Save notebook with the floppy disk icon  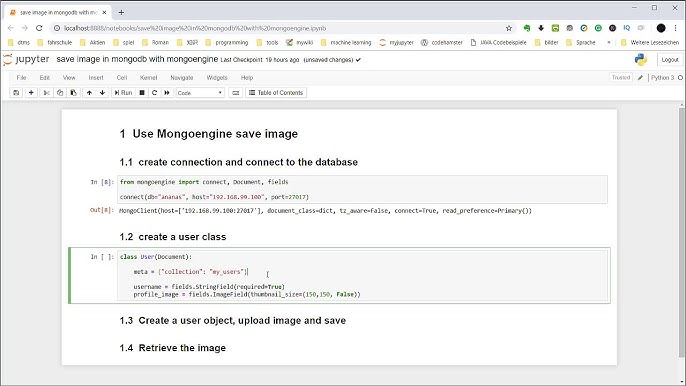[16, 93]
